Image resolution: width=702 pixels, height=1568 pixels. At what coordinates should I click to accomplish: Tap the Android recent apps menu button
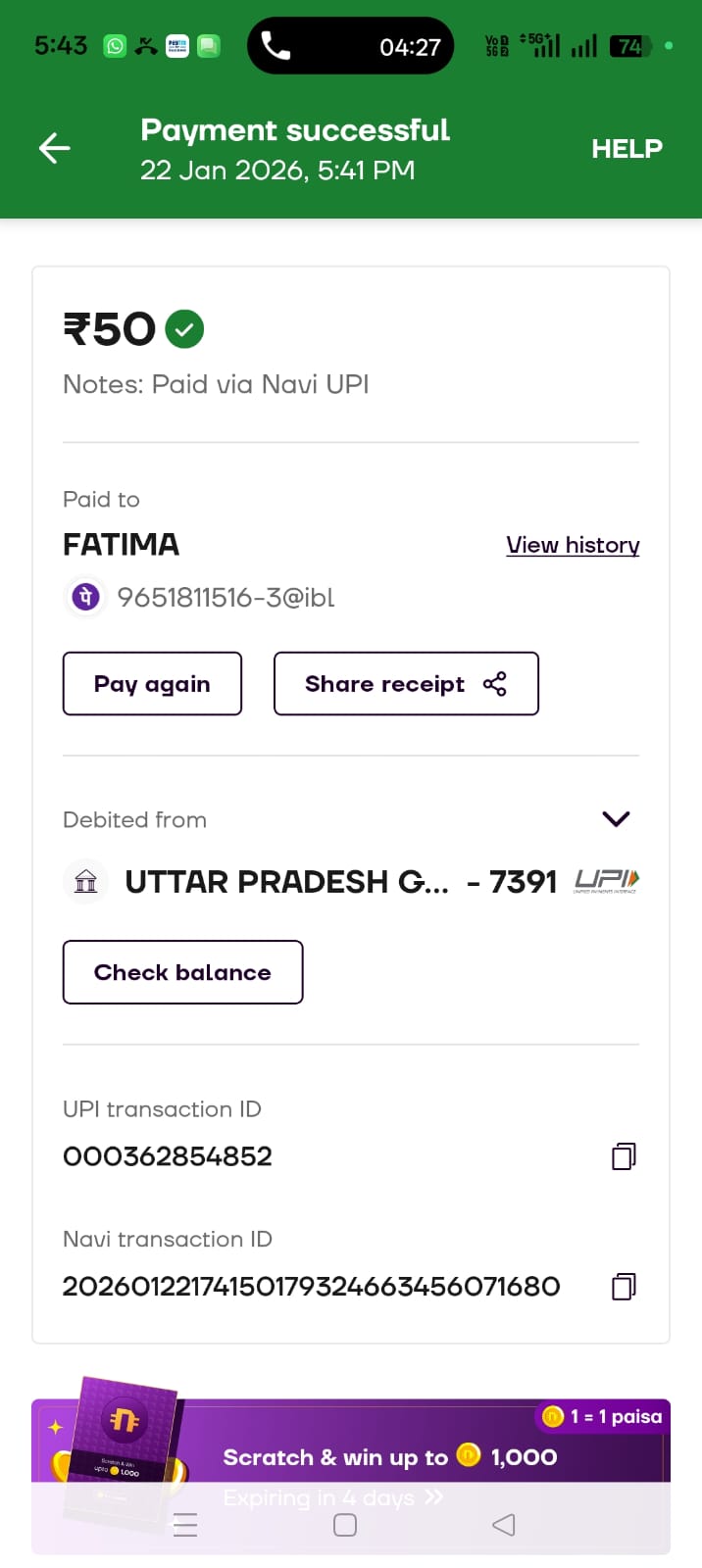[x=185, y=1525]
